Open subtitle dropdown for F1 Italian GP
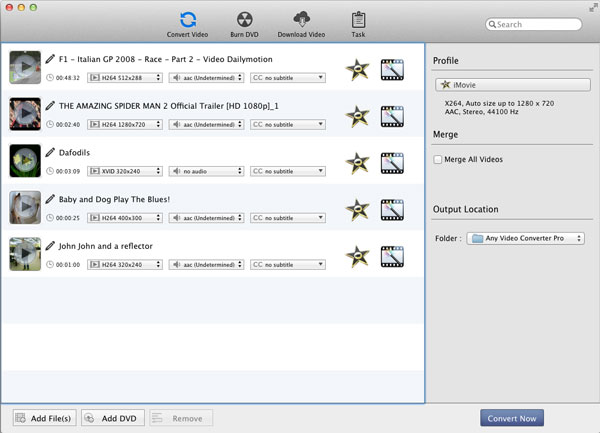Image resolution: width=600 pixels, height=433 pixels. click(x=288, y=78)
